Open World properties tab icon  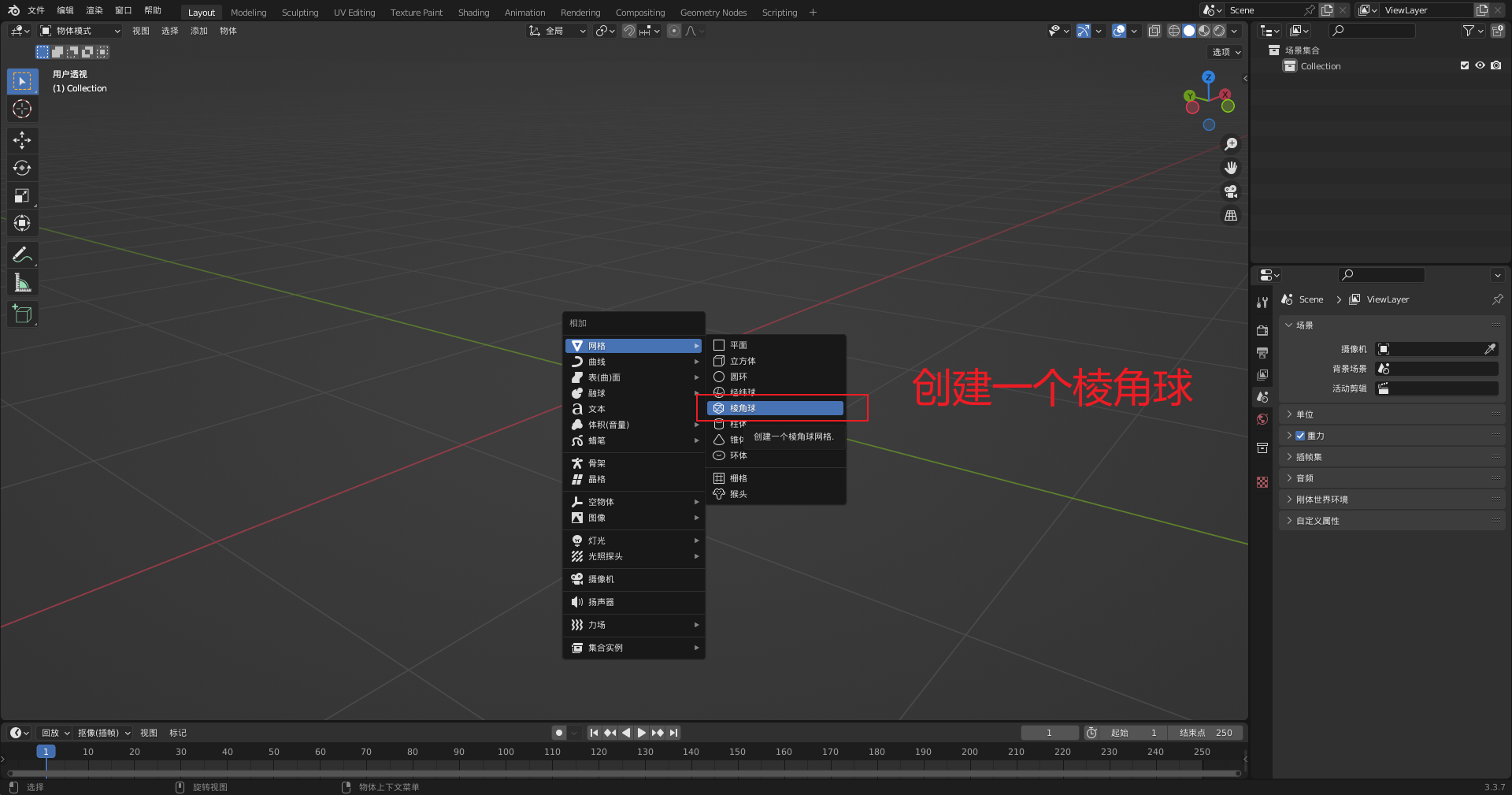pyautogui.click(x=1262, y=419)
